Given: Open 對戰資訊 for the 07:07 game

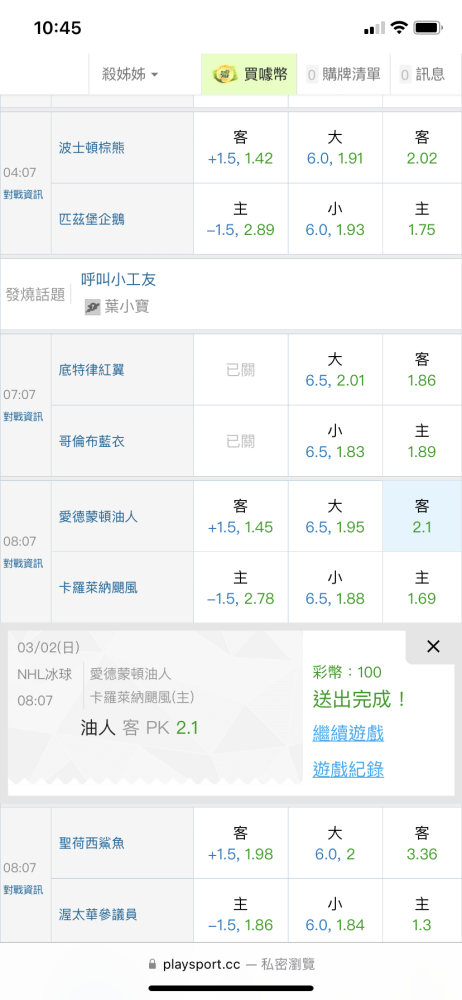Looking at the screenshot, I should click(x=23, y=416).
